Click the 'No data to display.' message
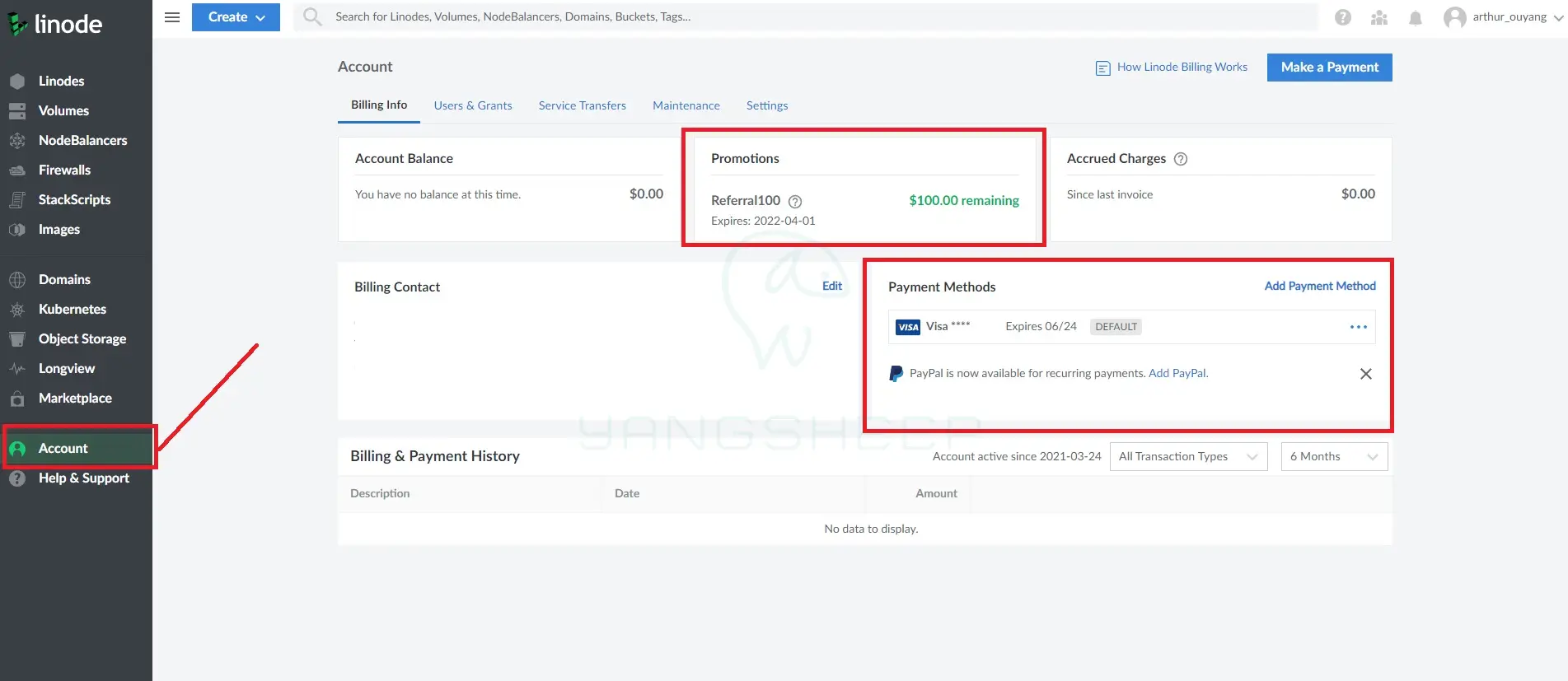1568x681 pixels. [871, 529]
